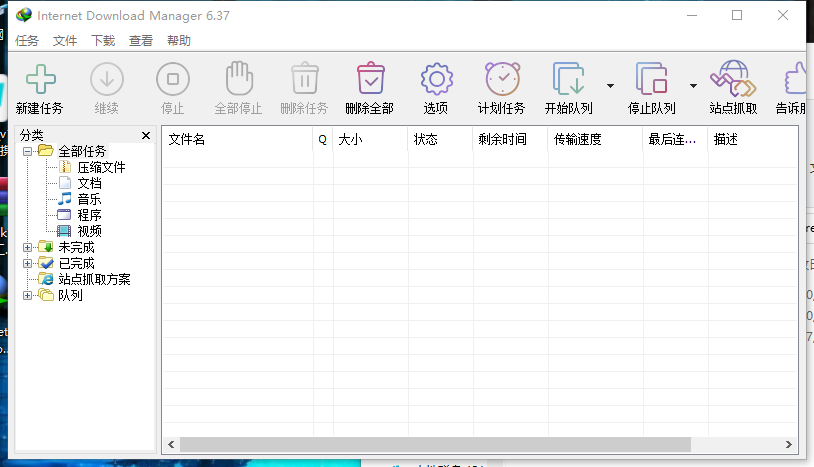Click the 停止 stop icon
The image size is (814, 467).
tap(173, 79)
